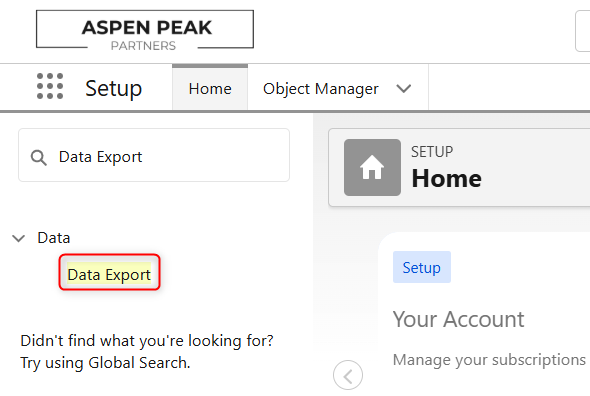Viewport: 590px width, 396px height.
Task: Click the Aspen Peak Partners logo
Action: [145, 30]
